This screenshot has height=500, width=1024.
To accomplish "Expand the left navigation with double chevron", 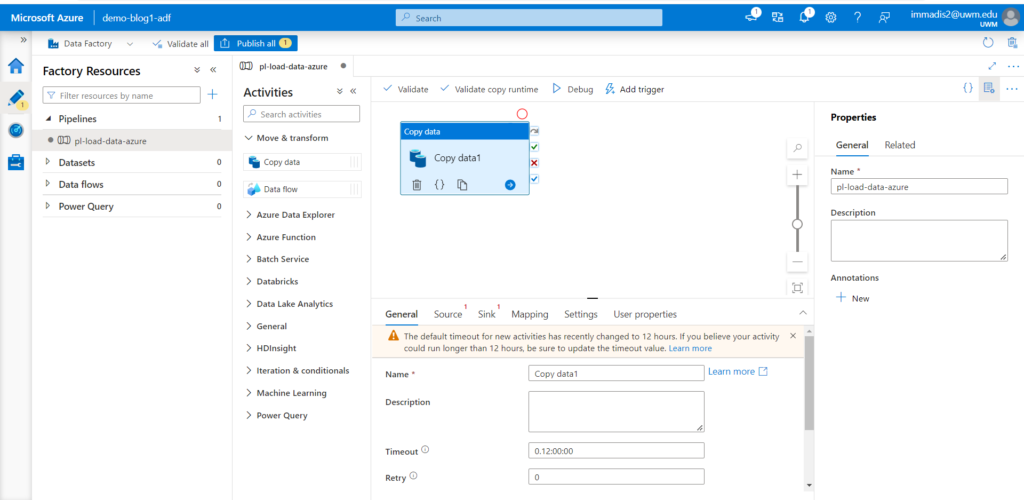I will [24, 40].
